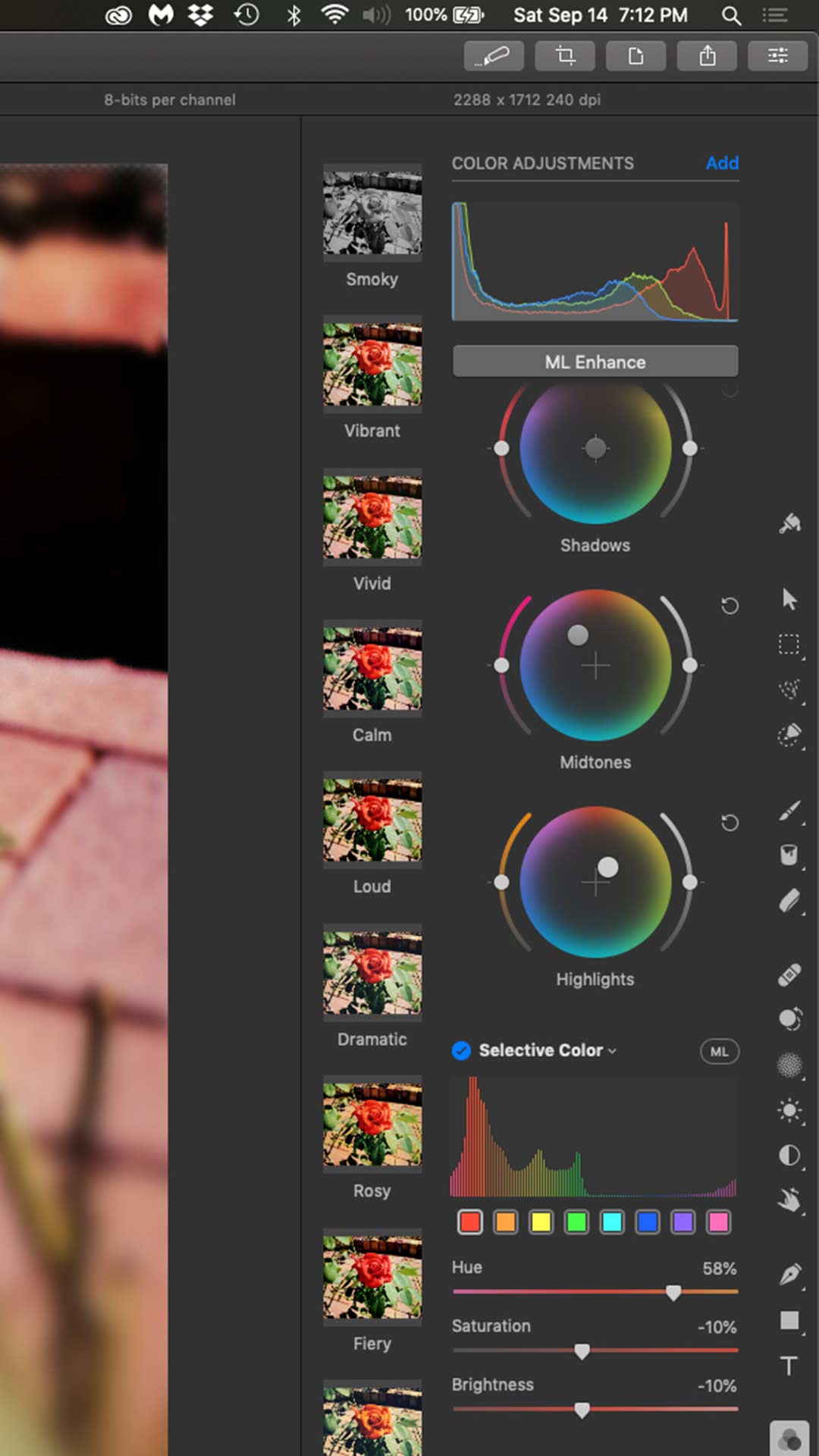Select the red color range swatch
Viewport: 819px width, 1456px height.
[470, 1222]
